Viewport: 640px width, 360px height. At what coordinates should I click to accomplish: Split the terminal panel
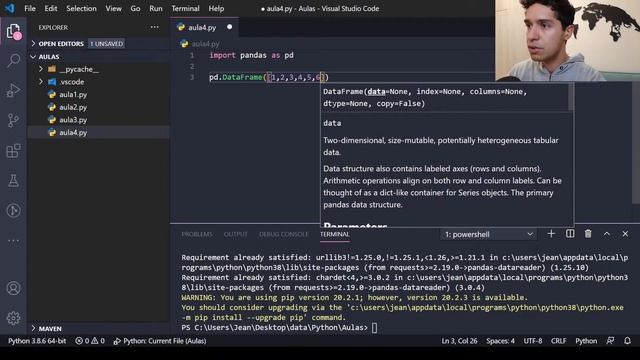click(x=570, y=233)
